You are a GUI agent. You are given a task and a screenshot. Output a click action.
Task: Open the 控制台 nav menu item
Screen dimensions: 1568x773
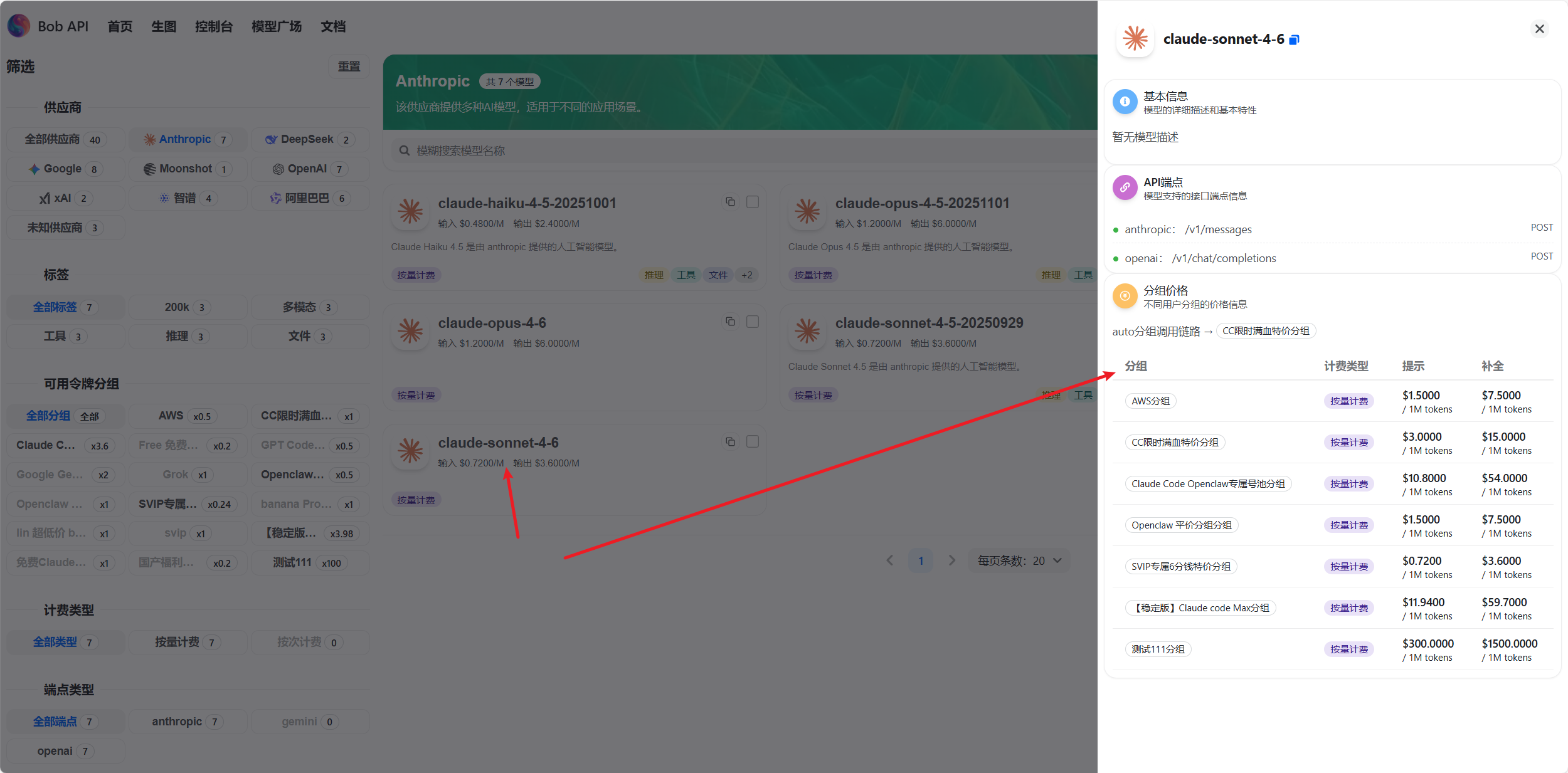pyautogui.click(x=213, y=26)
